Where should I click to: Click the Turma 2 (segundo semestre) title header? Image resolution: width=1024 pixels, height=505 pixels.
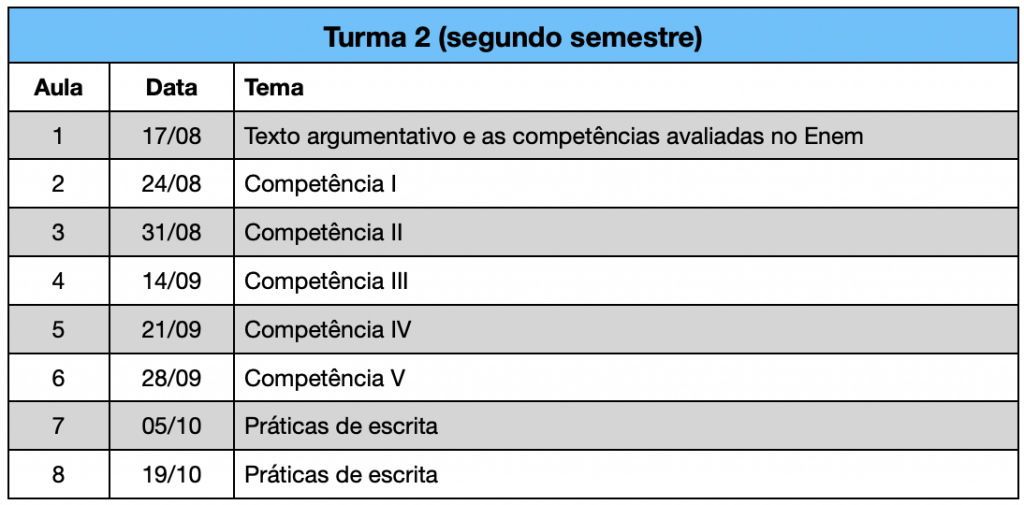pyautogui.click(x=512, y=36)
